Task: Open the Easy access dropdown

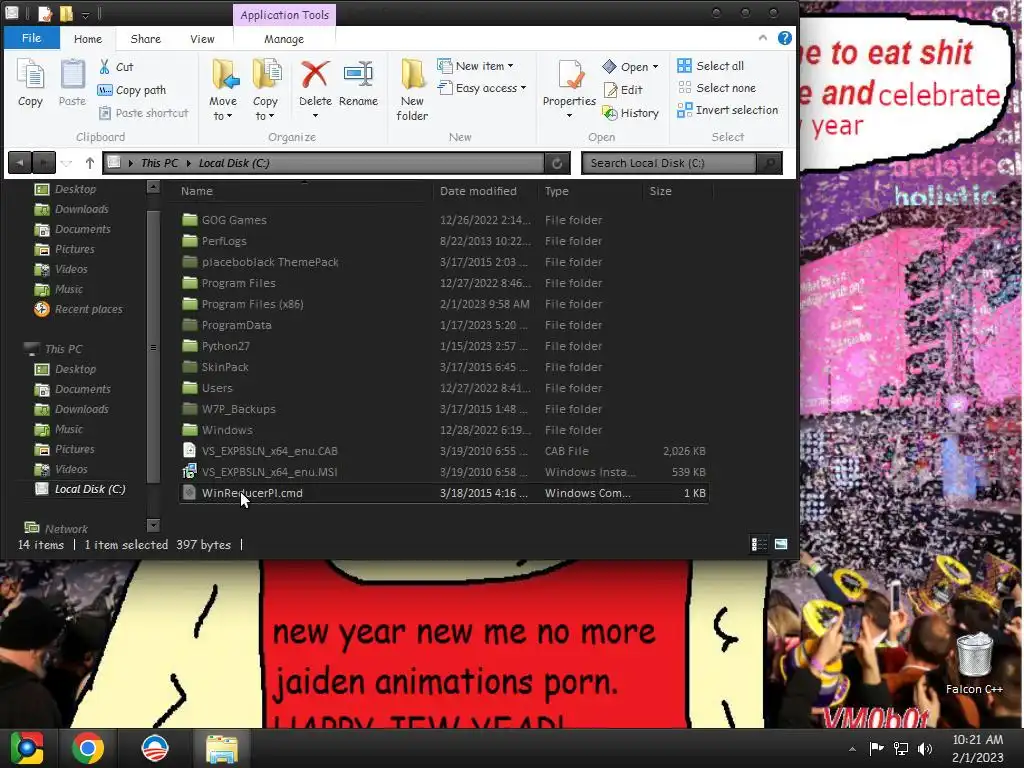Action: pyautogui.click(x=482, y=88)
